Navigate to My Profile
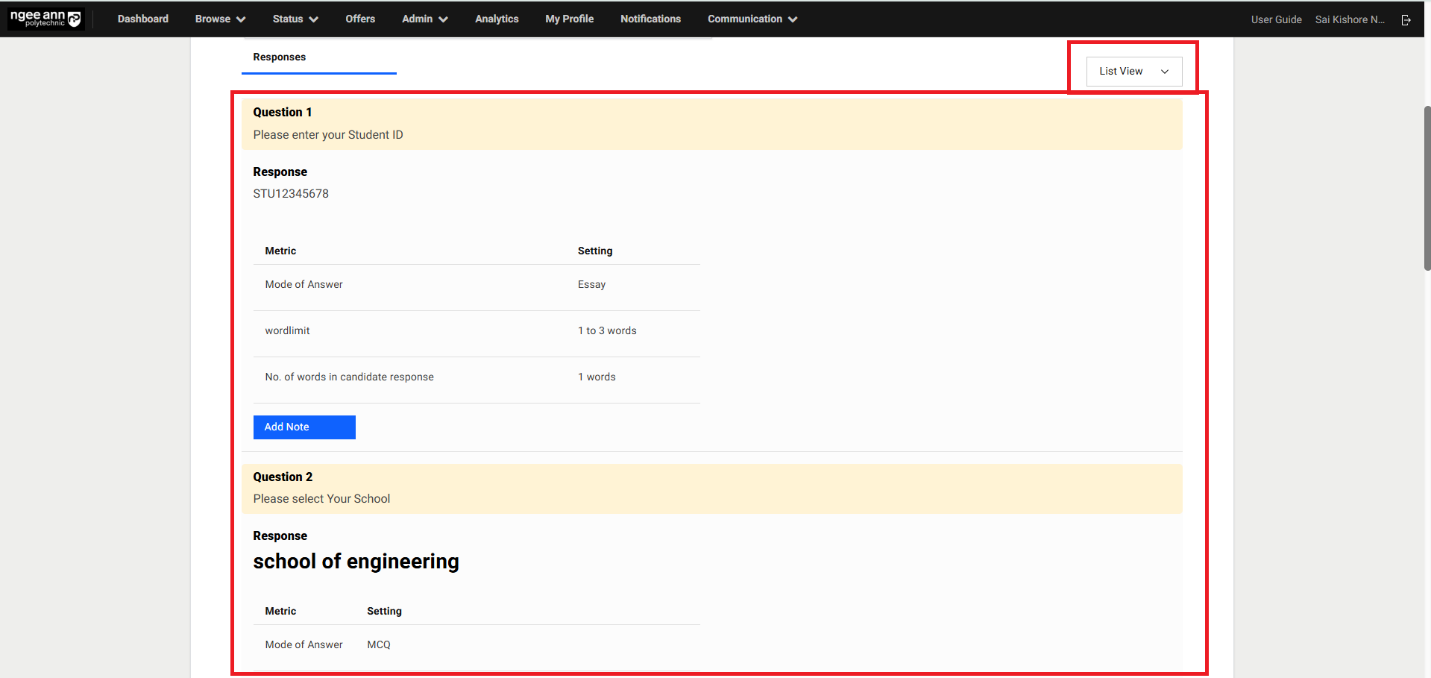Viewport: 1431px width, 678px height. coord(569,19)
